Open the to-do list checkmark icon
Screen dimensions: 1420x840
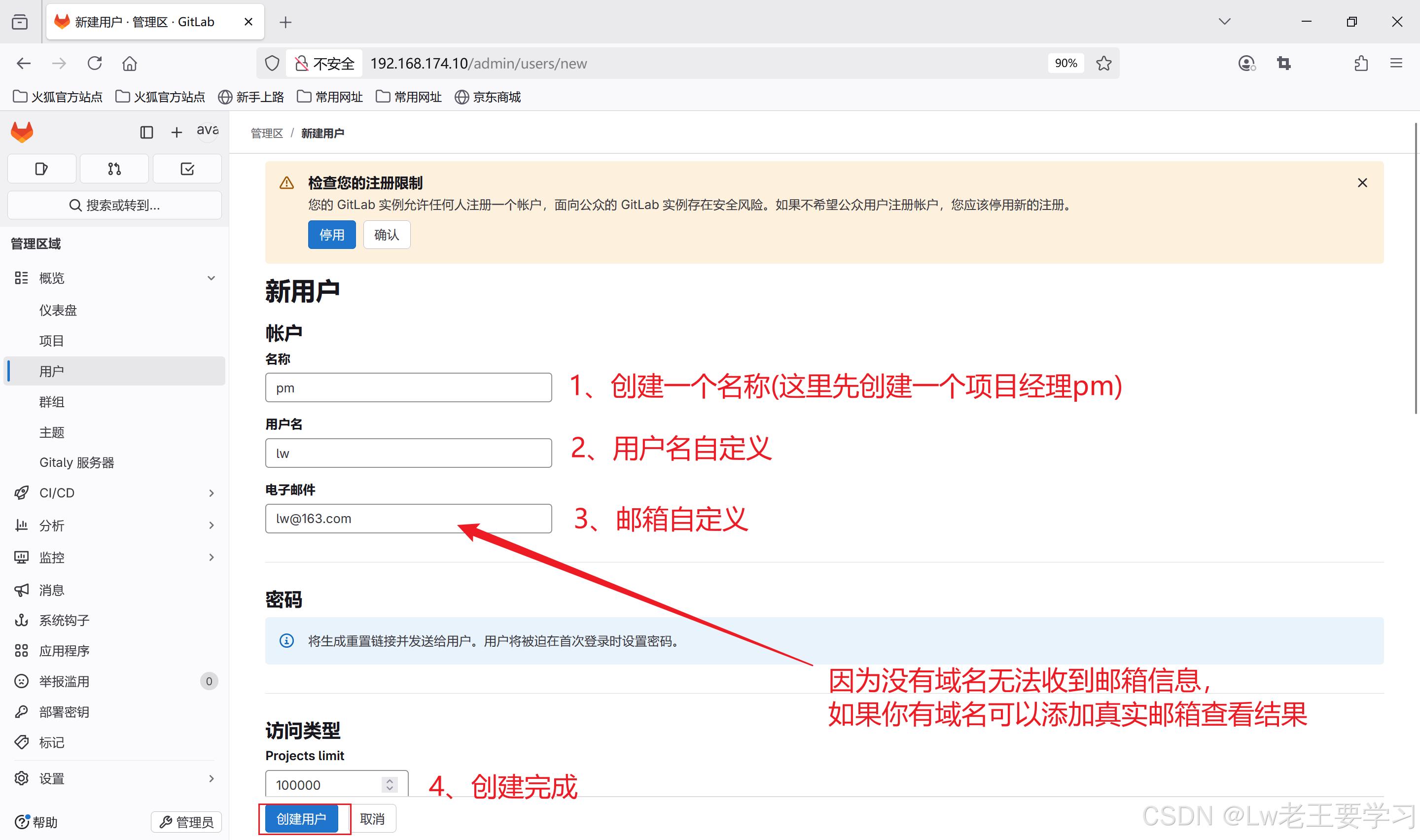(x=187, y=169)
